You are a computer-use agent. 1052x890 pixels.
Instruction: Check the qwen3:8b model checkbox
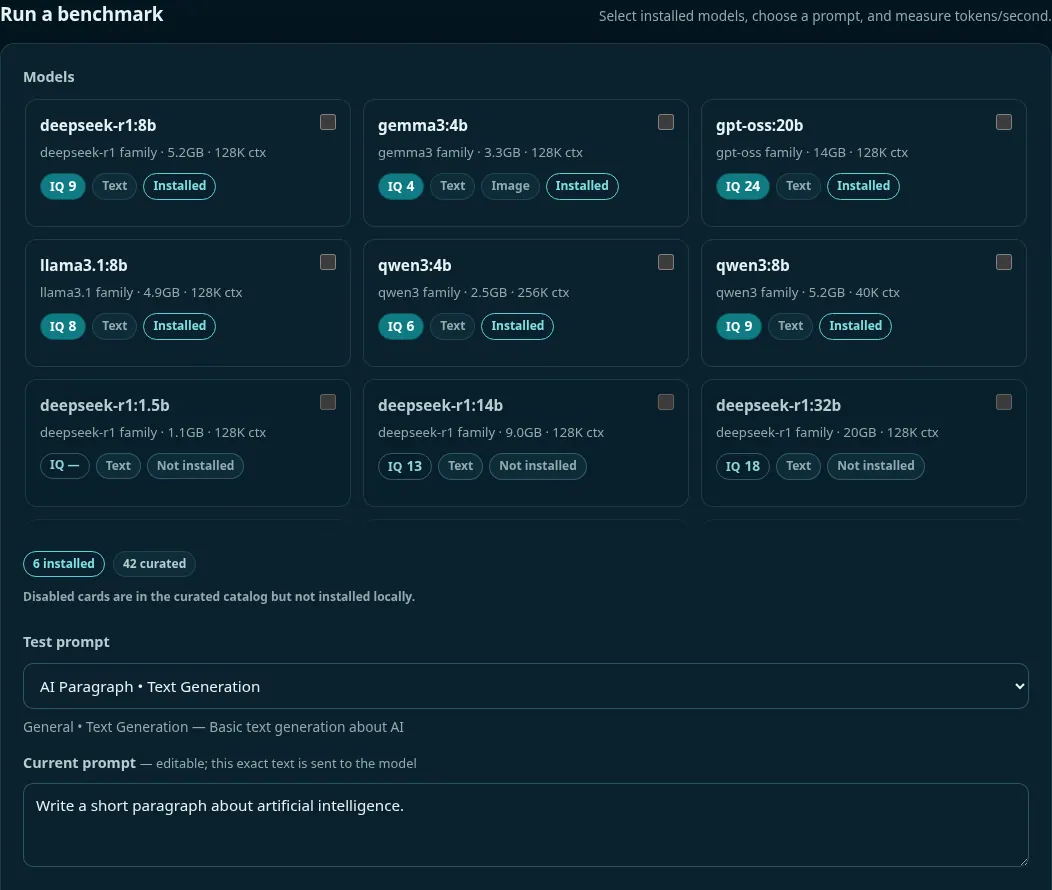coord(1004,262)
